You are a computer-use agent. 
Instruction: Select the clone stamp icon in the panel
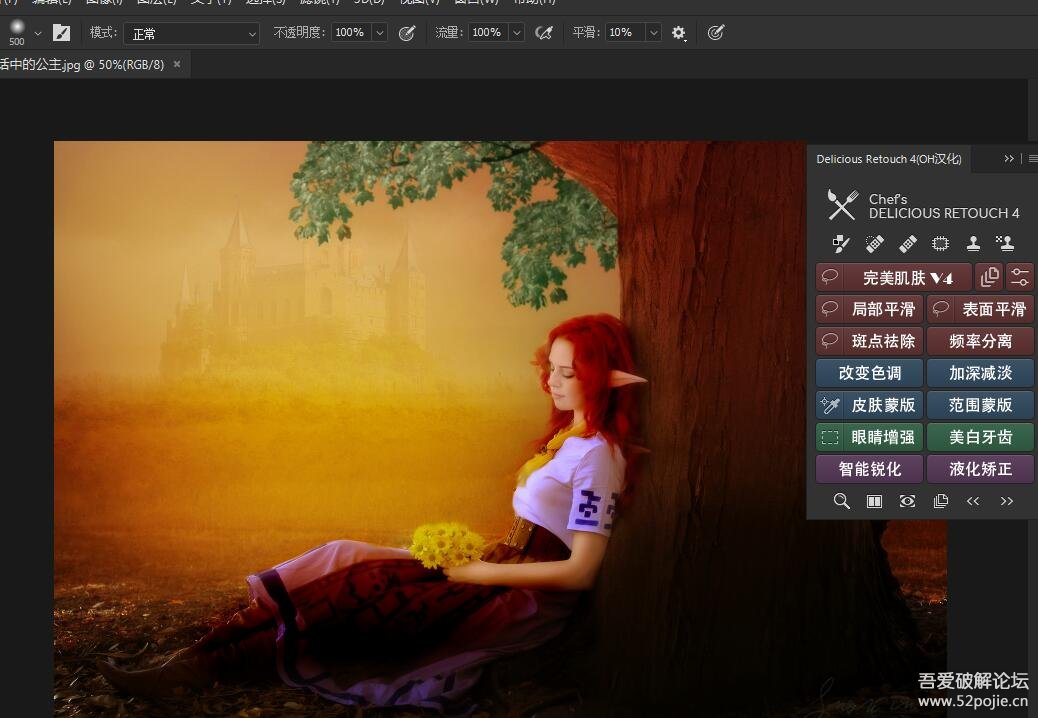(973, 244)
